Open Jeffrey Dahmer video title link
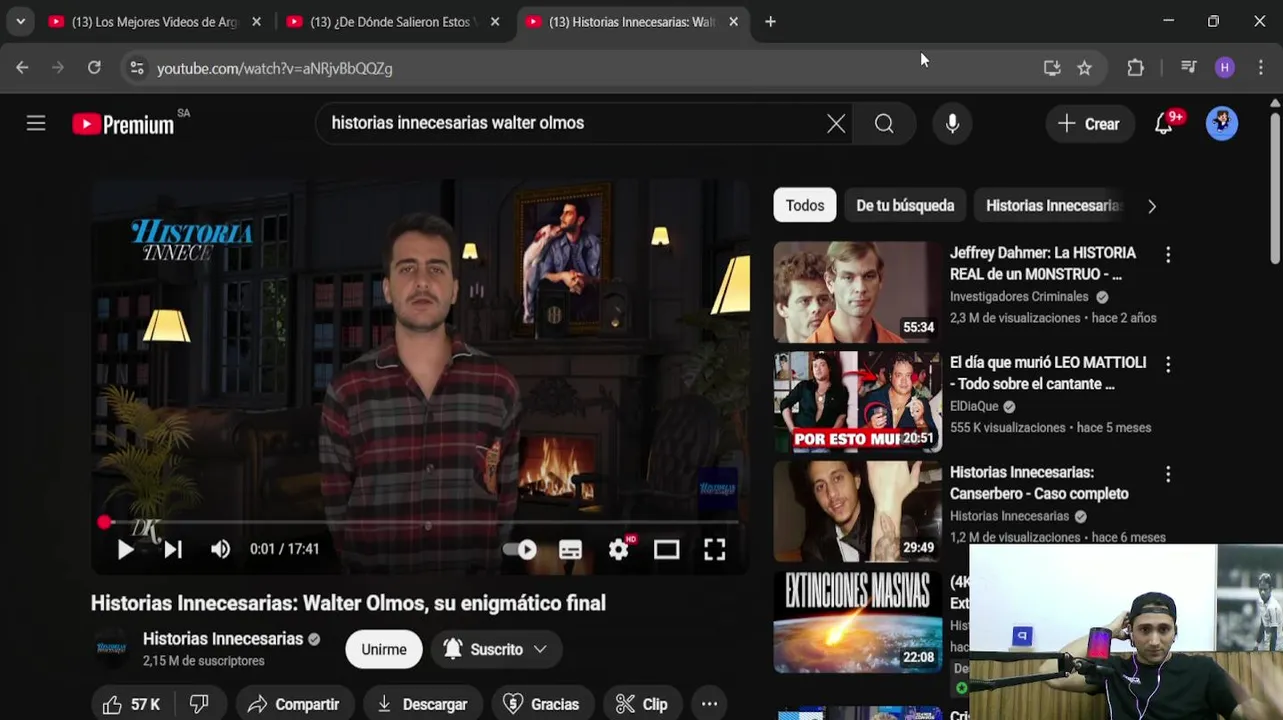Image resolution: width=1283 pixels, height=720 pixels. tap(1043, 263)
